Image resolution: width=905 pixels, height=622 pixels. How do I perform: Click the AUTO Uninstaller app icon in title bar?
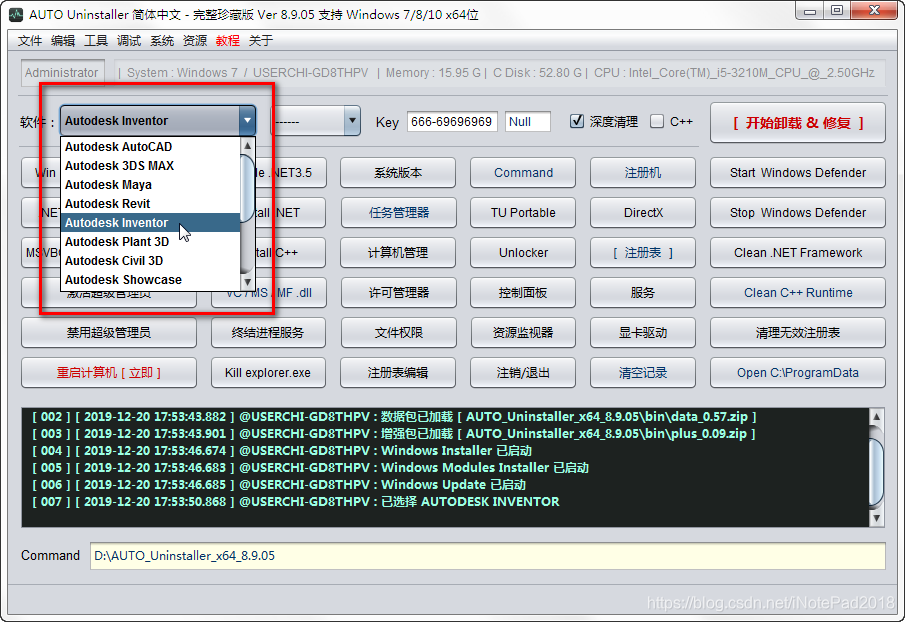click(x=16, y=14)
